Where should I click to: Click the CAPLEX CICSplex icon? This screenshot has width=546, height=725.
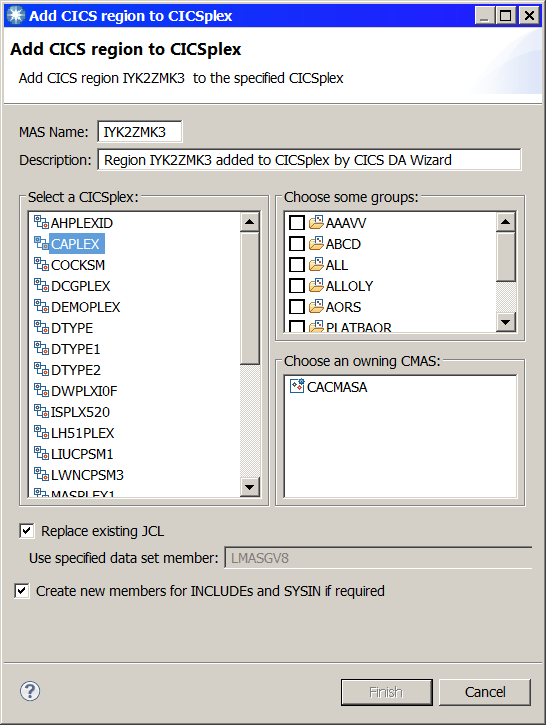click(41, 243)
